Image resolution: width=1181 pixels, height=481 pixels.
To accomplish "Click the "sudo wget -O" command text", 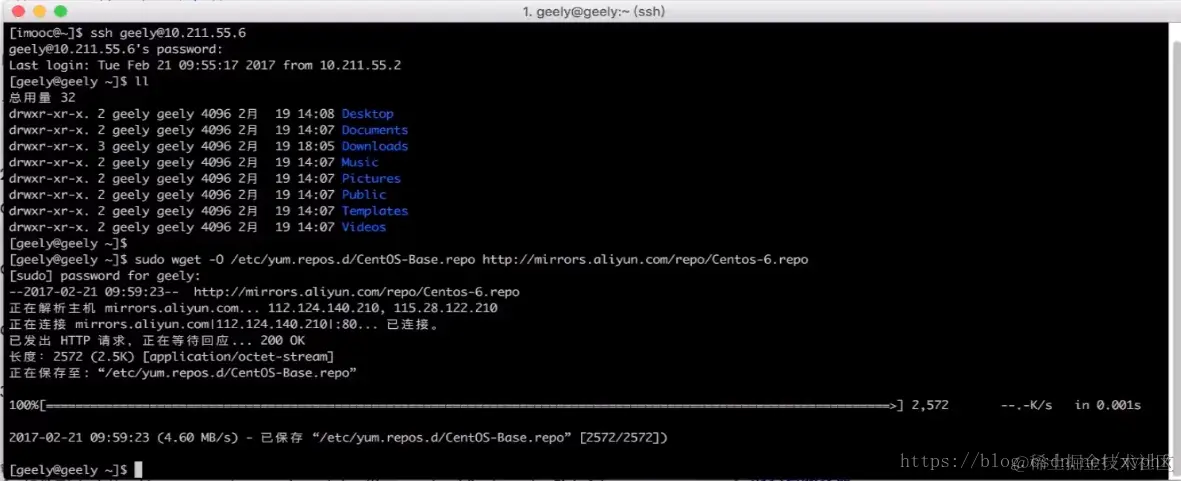I will tap(178, 260).
